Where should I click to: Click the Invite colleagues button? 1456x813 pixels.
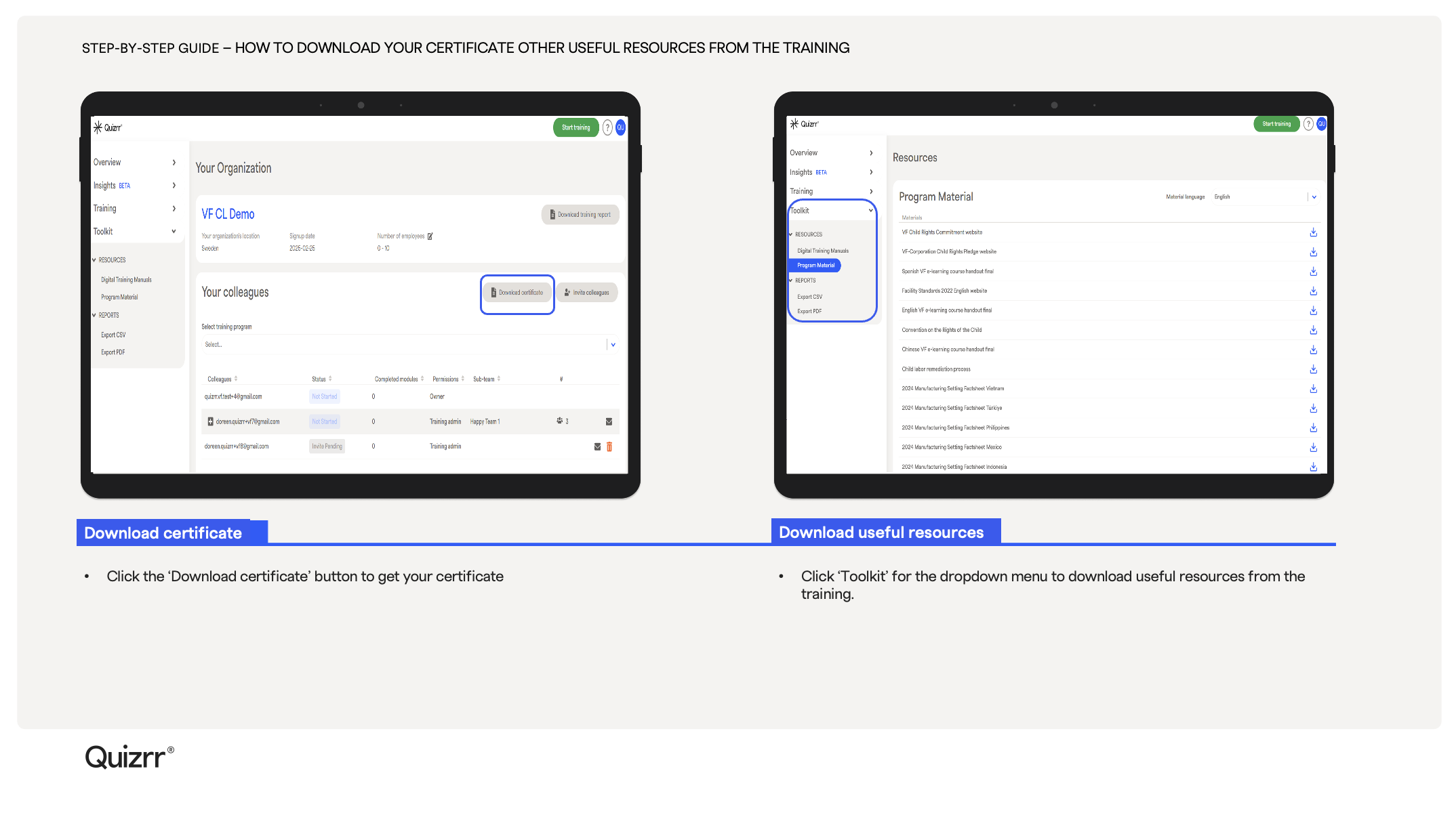[587, 293]
